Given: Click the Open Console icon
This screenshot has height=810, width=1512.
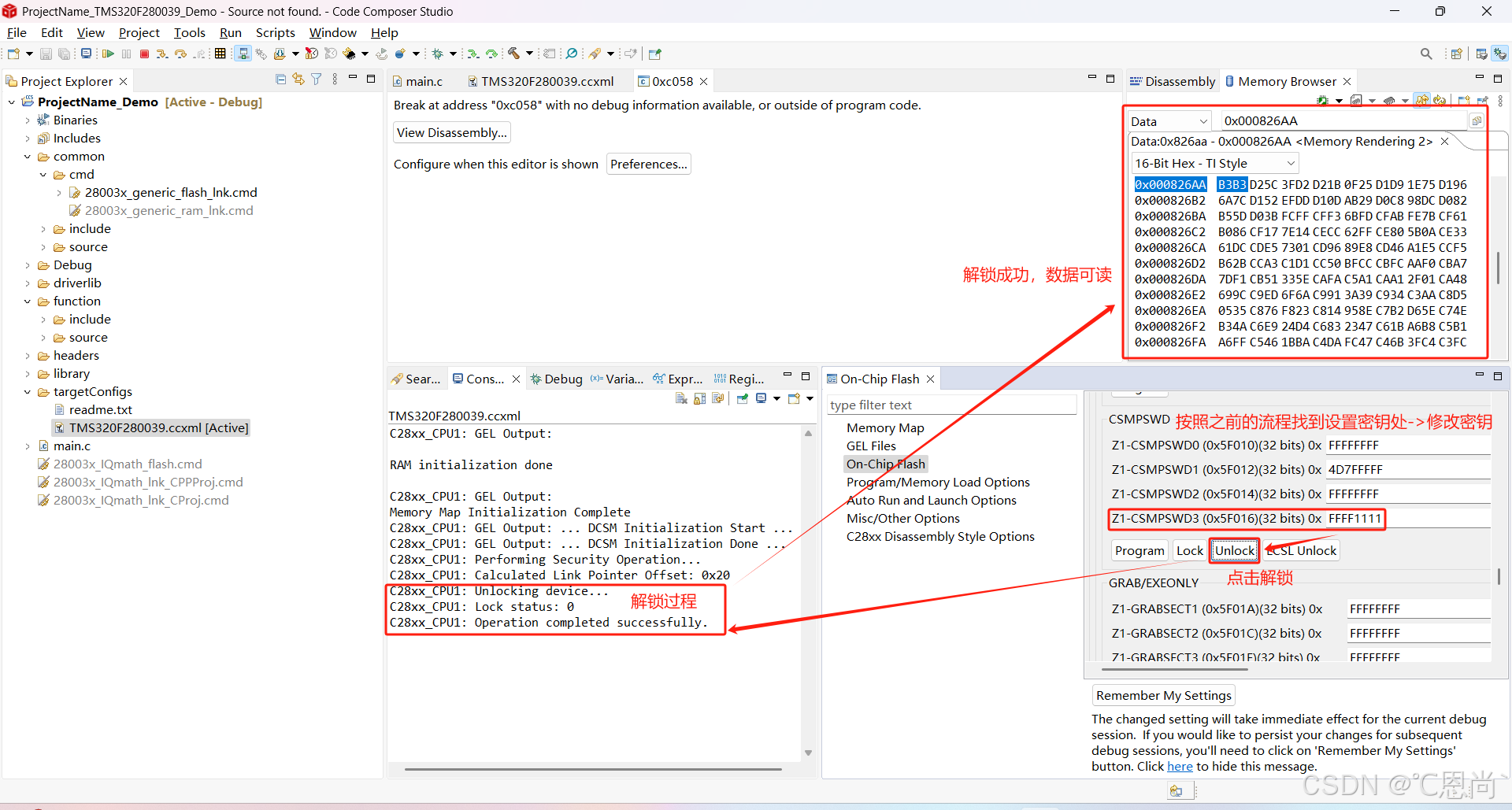Looking at the screenshot, I should tap(794, 398).
